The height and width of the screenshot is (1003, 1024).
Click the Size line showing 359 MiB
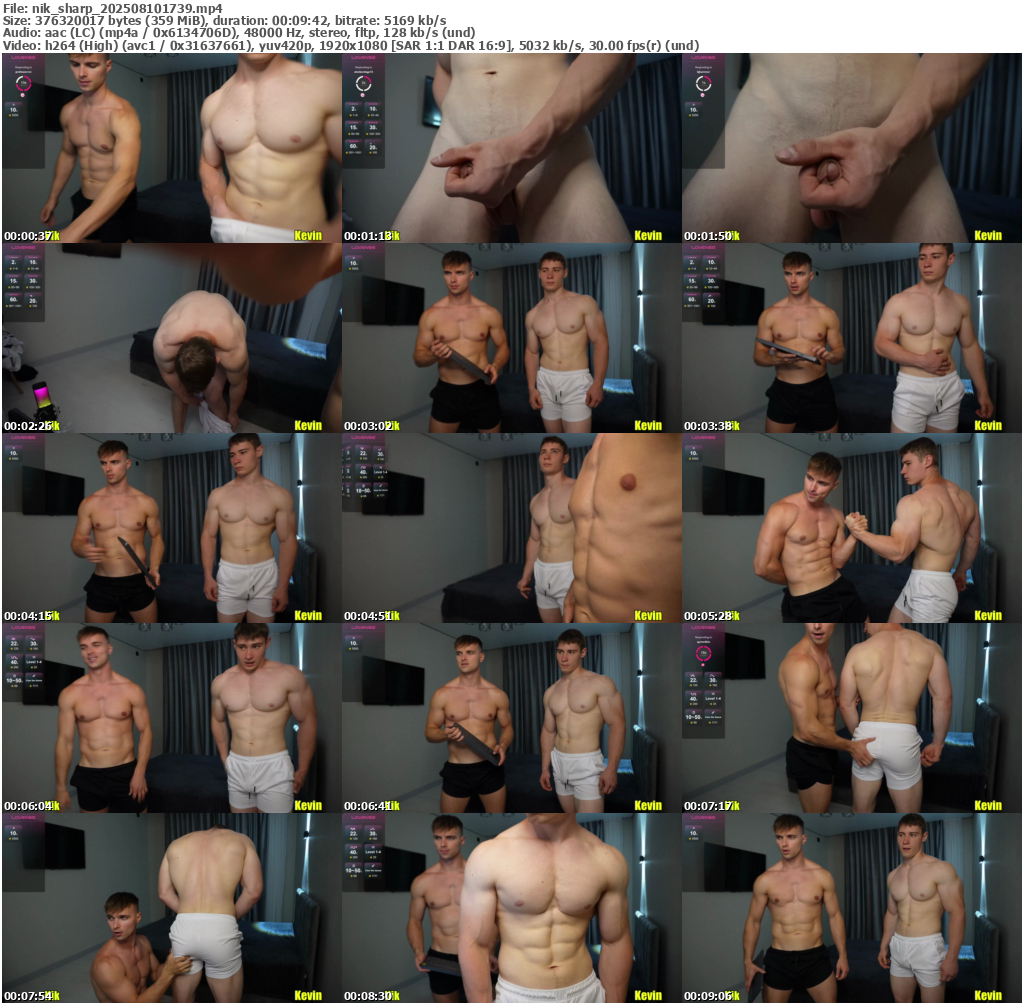click(225, 20)
